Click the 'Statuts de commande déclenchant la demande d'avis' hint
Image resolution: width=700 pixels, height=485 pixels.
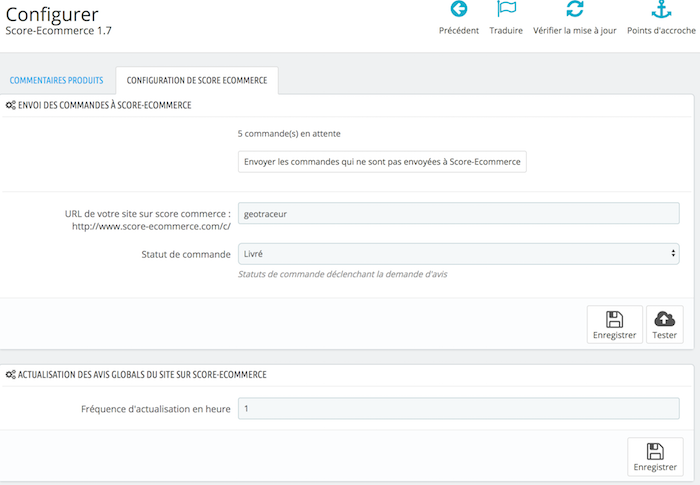pos(342,274)
